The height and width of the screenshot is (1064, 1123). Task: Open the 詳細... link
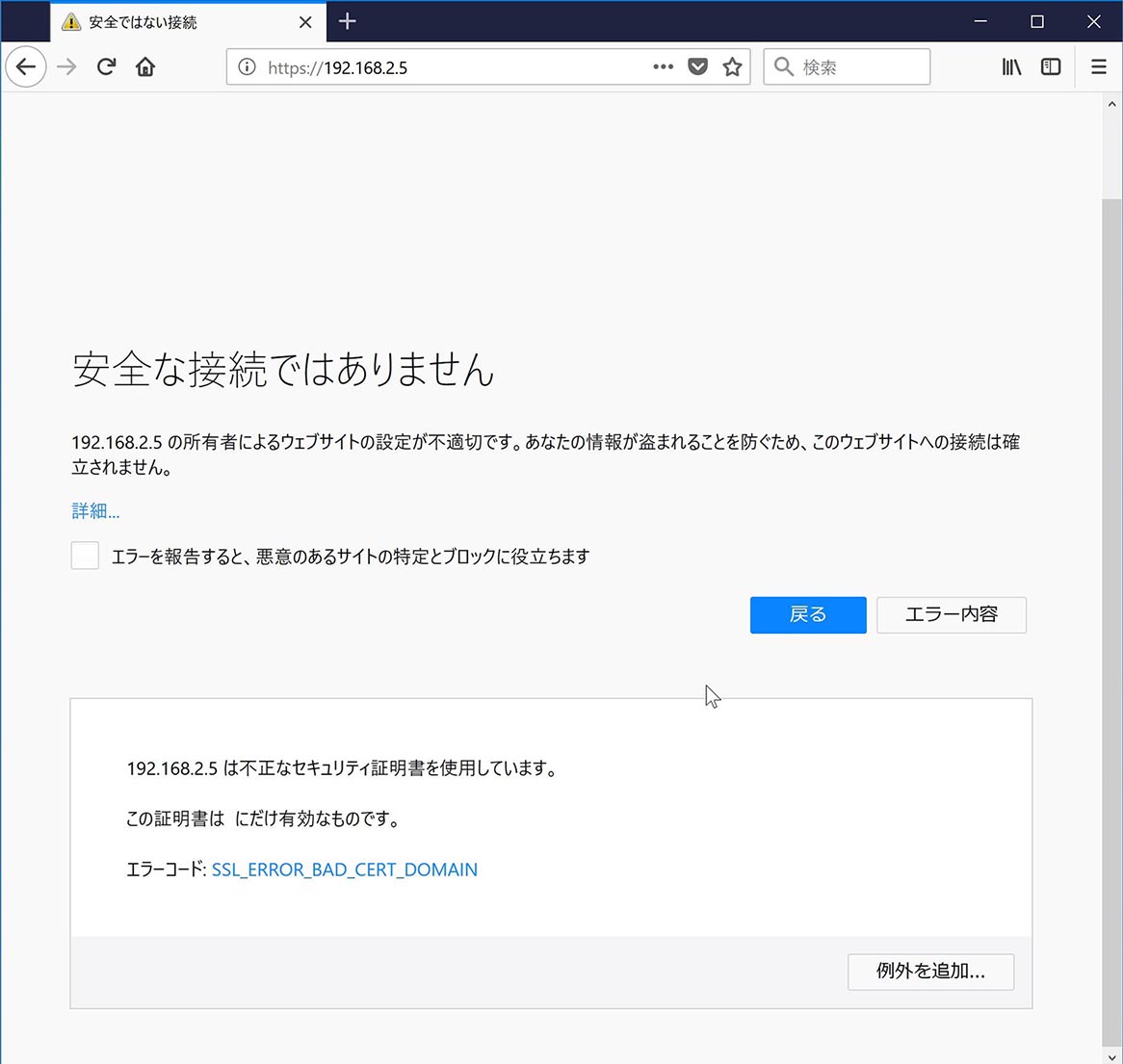coord(95,511)
